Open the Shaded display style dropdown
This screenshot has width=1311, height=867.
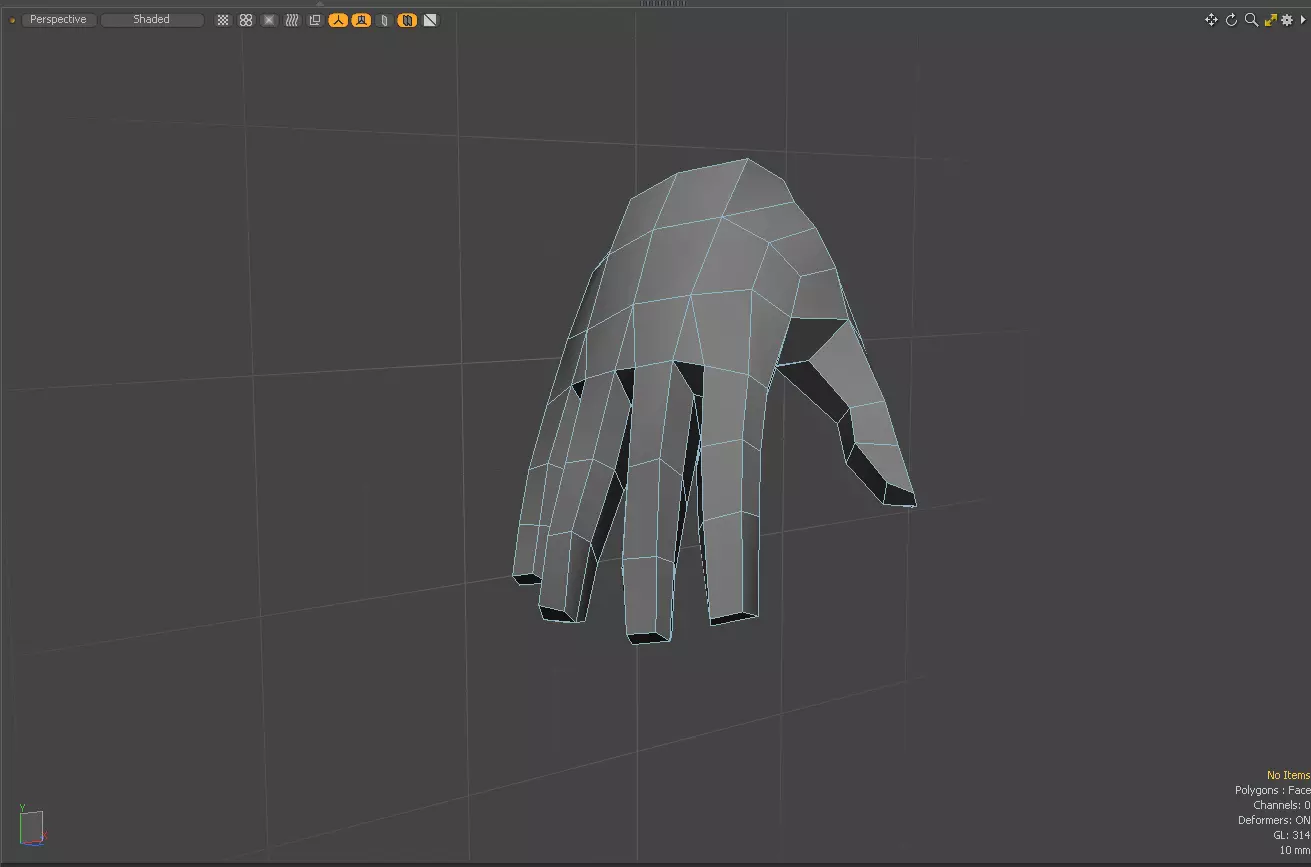pyautogui.click(x=152, y=20)
